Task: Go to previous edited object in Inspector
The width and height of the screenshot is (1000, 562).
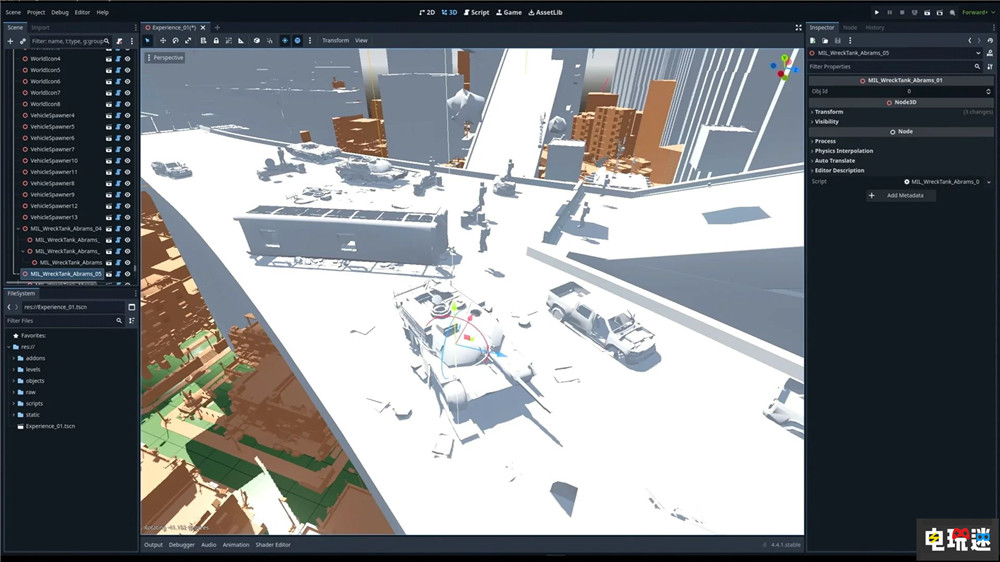Action: [969, 40]
